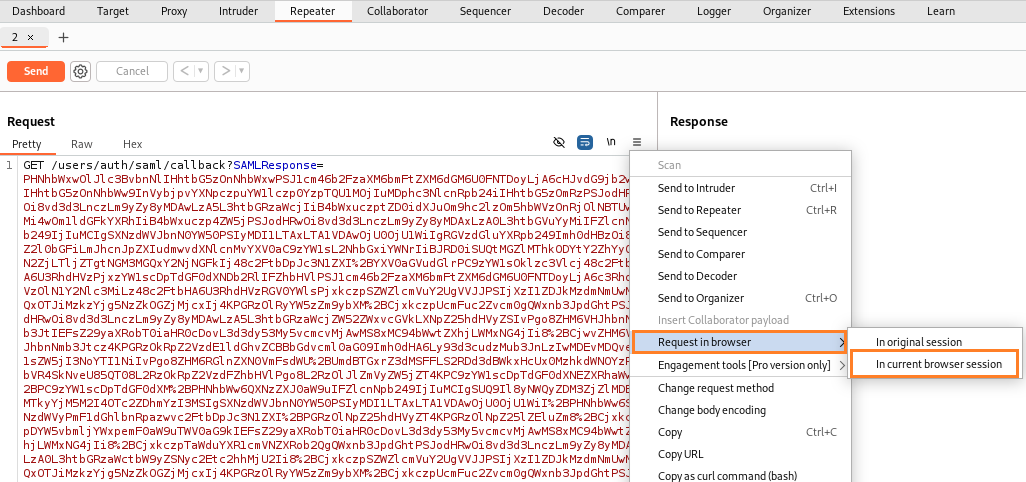Choose Send to Repeater menu item

pos(740,210)
